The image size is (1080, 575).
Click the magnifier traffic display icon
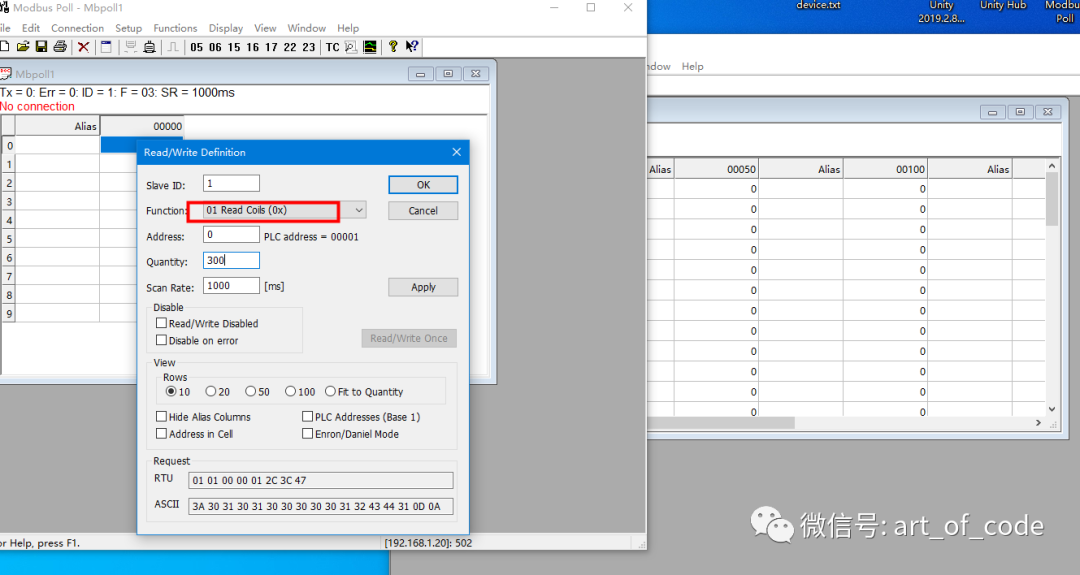click(x=351, y=47)
